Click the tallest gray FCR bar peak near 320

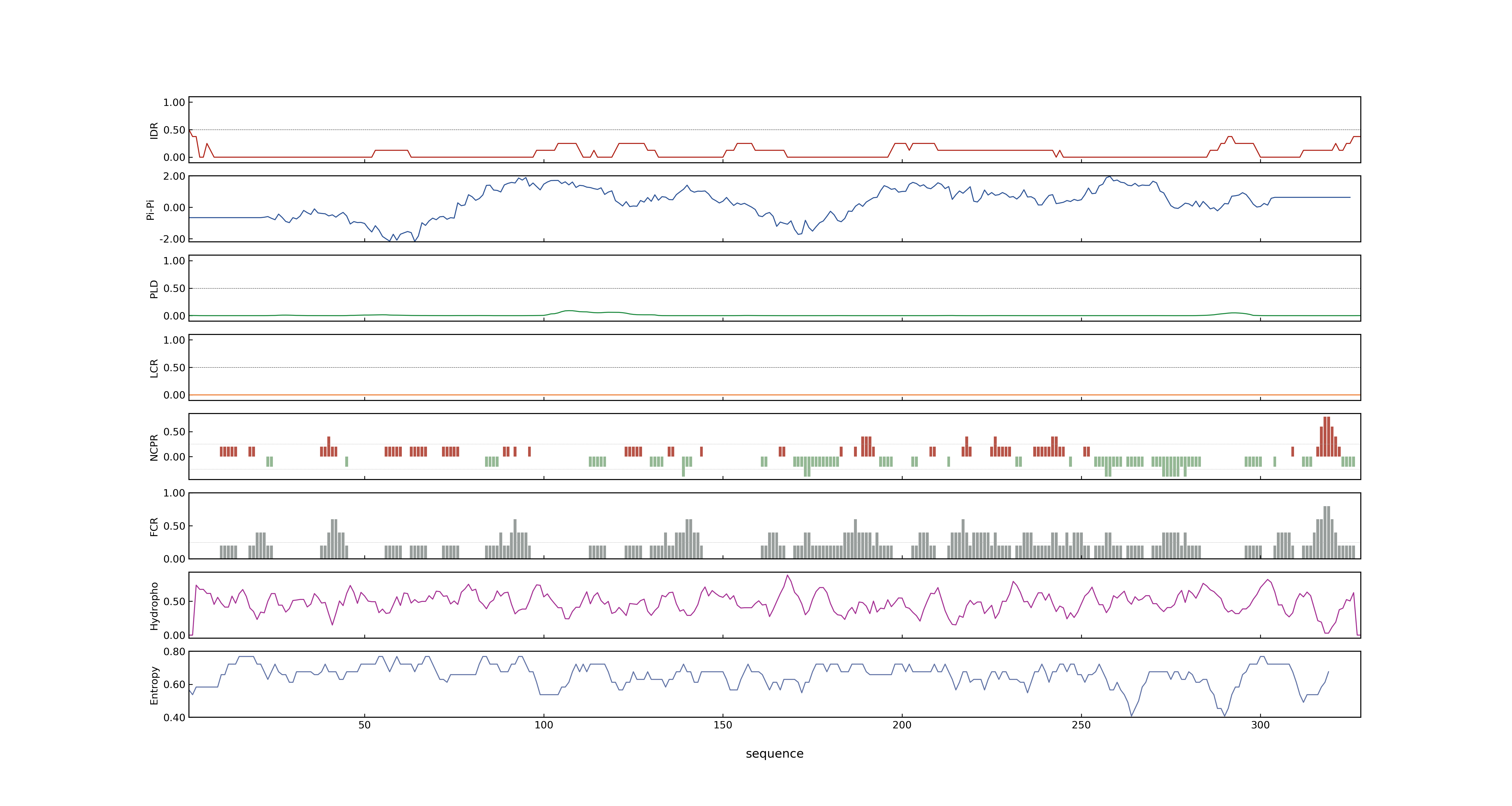(1326, 532)
